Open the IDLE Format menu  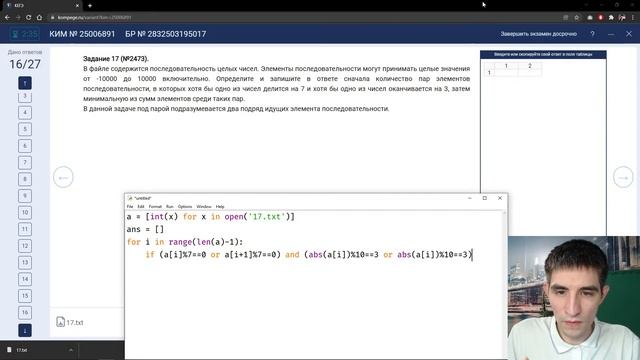pyautogui.click(x=155, y=207)
